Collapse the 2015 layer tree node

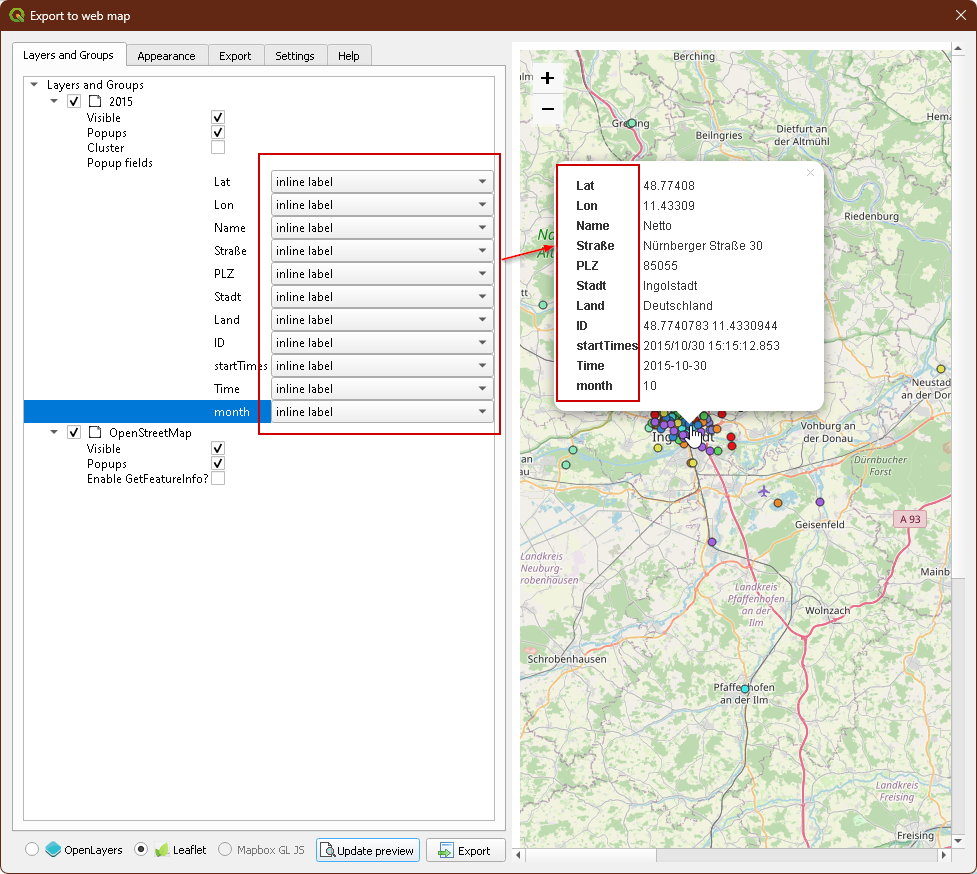click(x=55, y=101)
